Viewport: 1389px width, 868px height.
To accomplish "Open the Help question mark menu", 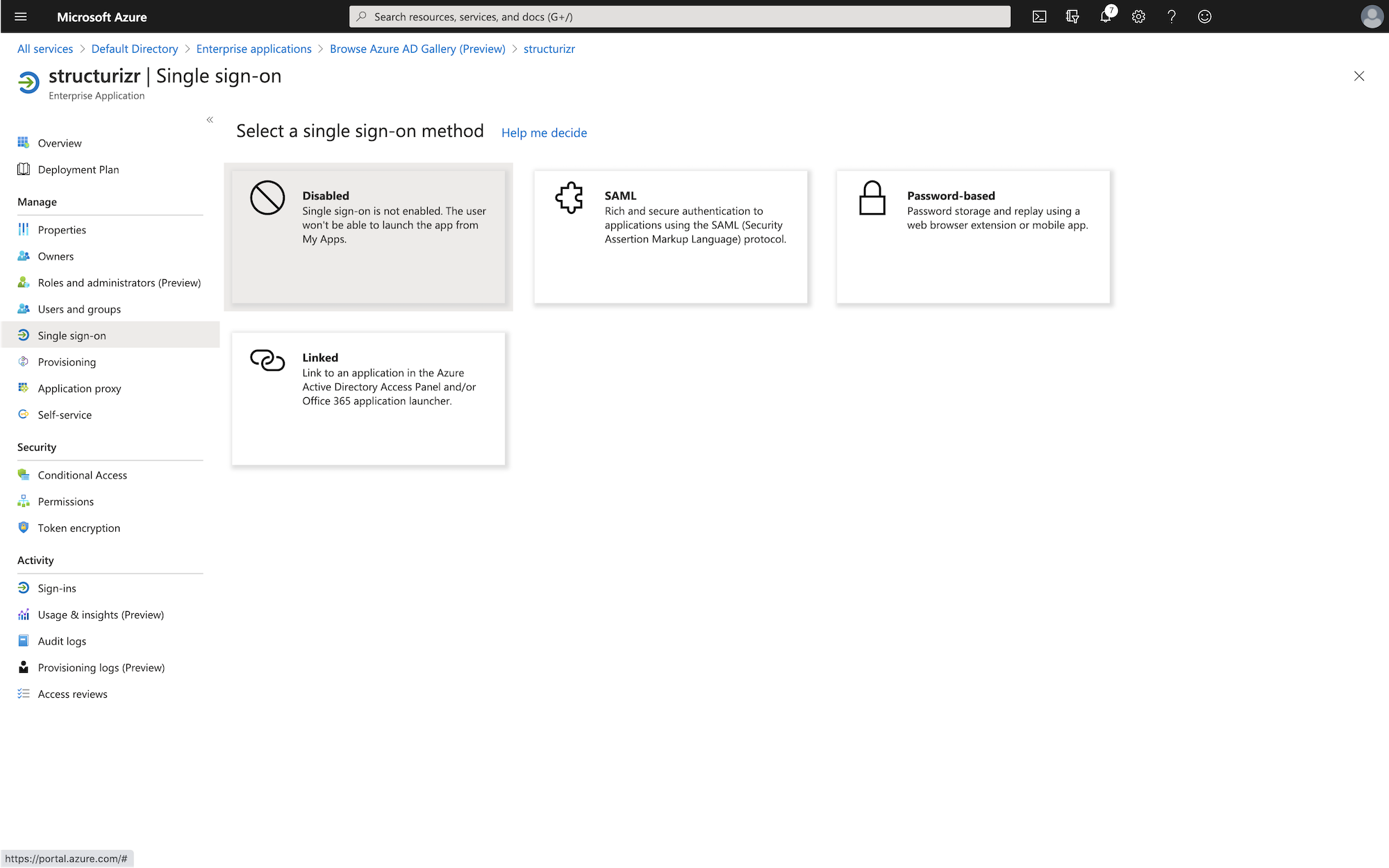I will point(1172,17).
